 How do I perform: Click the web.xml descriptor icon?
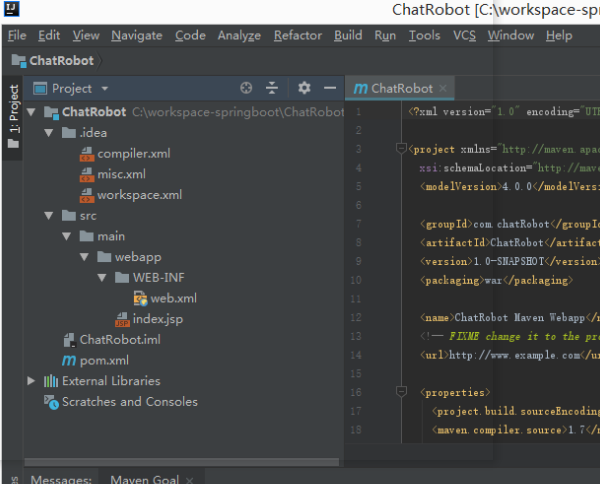(140, 298)
